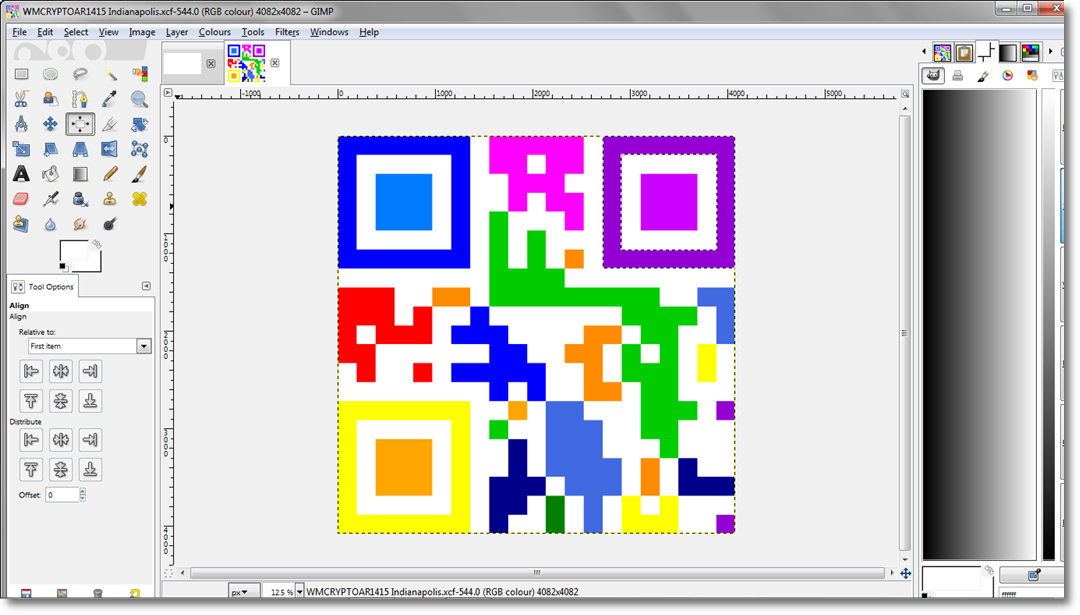
Task: Select the Blur/Sharpen droplet tool
Action: 50,224
